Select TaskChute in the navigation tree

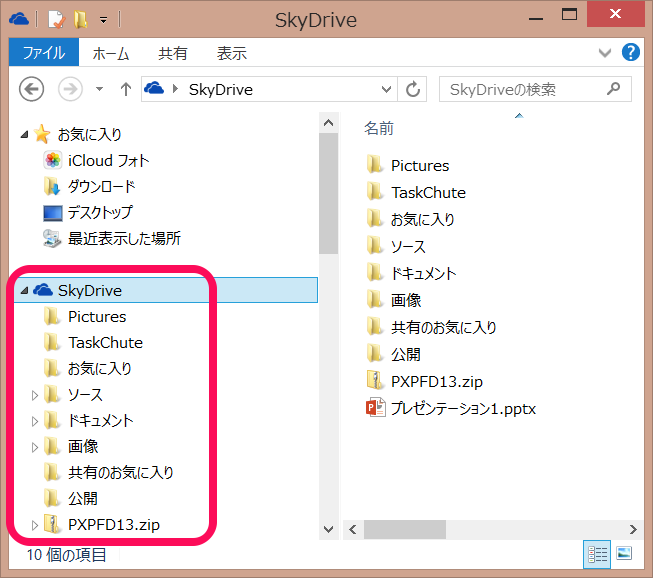pyautogui.click(x=105, y=343)
